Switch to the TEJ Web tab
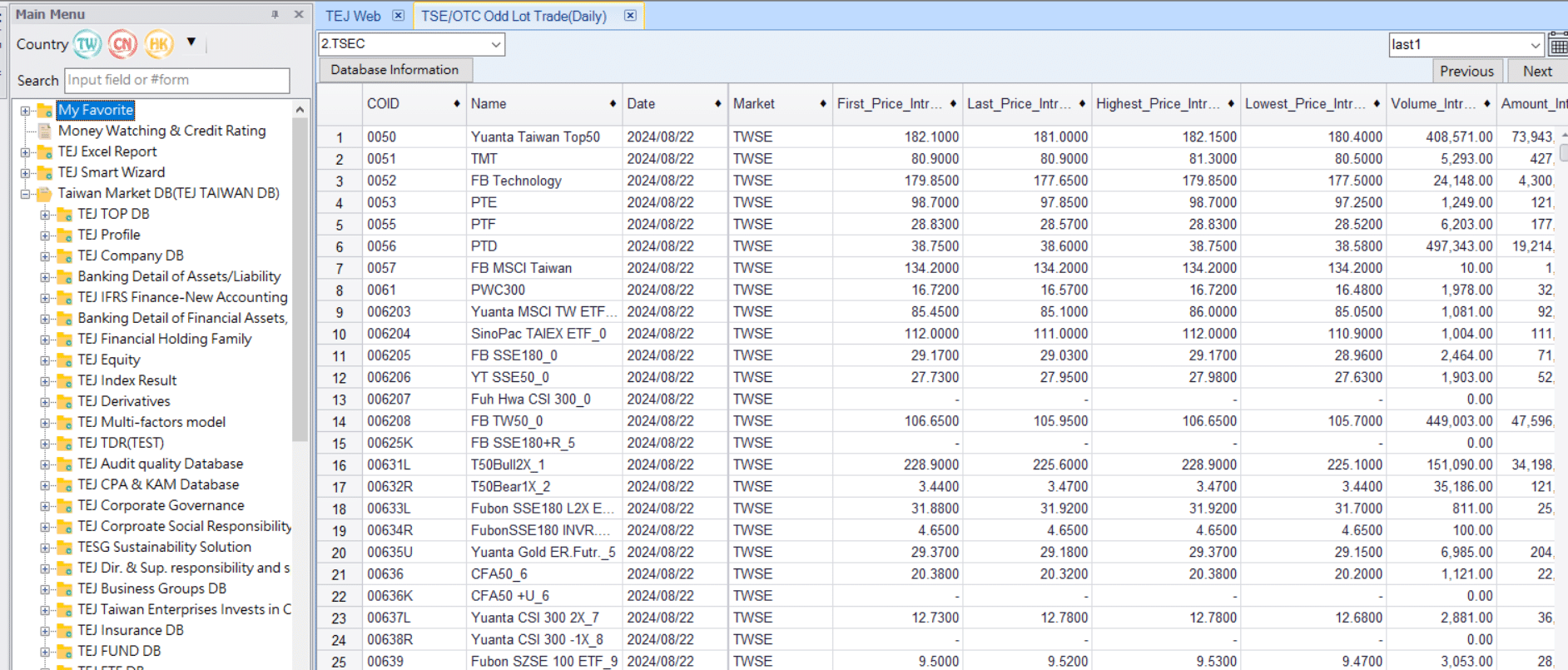The width and height of the screenshot is (1568, 670). click(353, 16)
